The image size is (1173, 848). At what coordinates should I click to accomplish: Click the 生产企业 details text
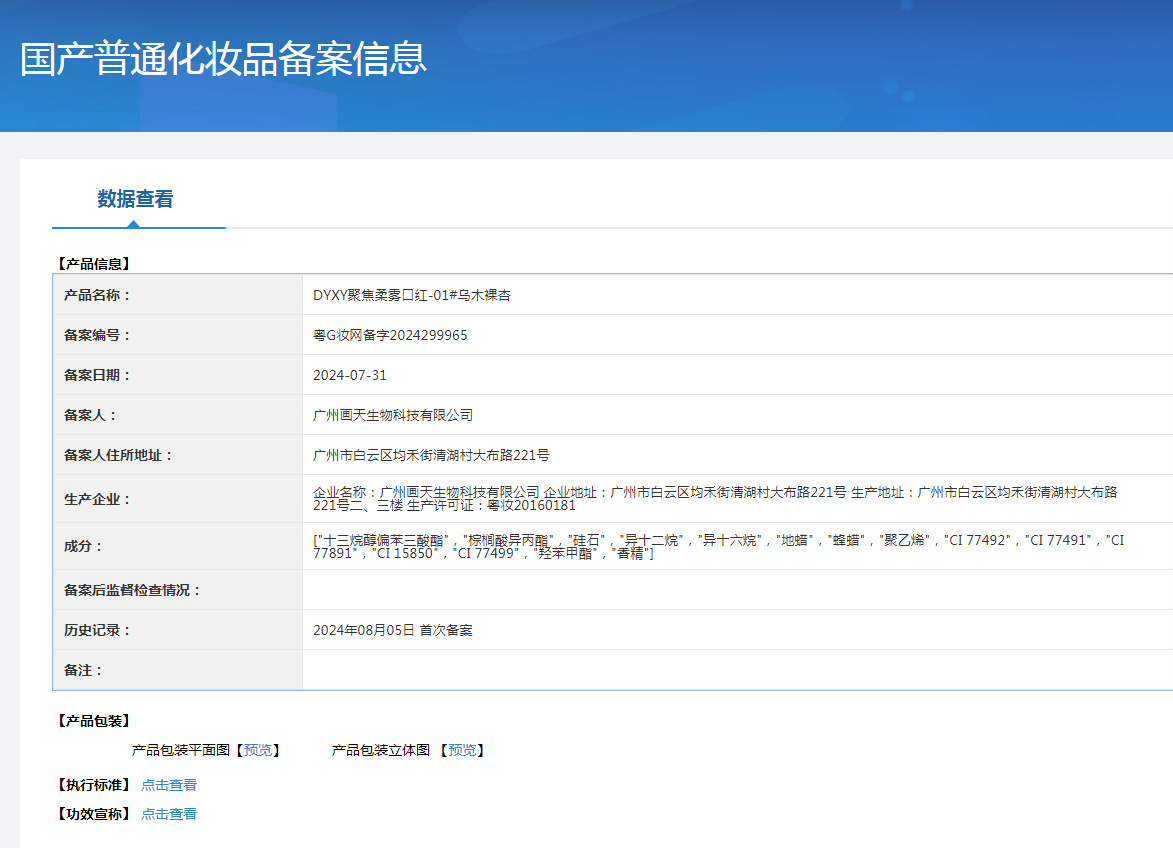(715, 499)
